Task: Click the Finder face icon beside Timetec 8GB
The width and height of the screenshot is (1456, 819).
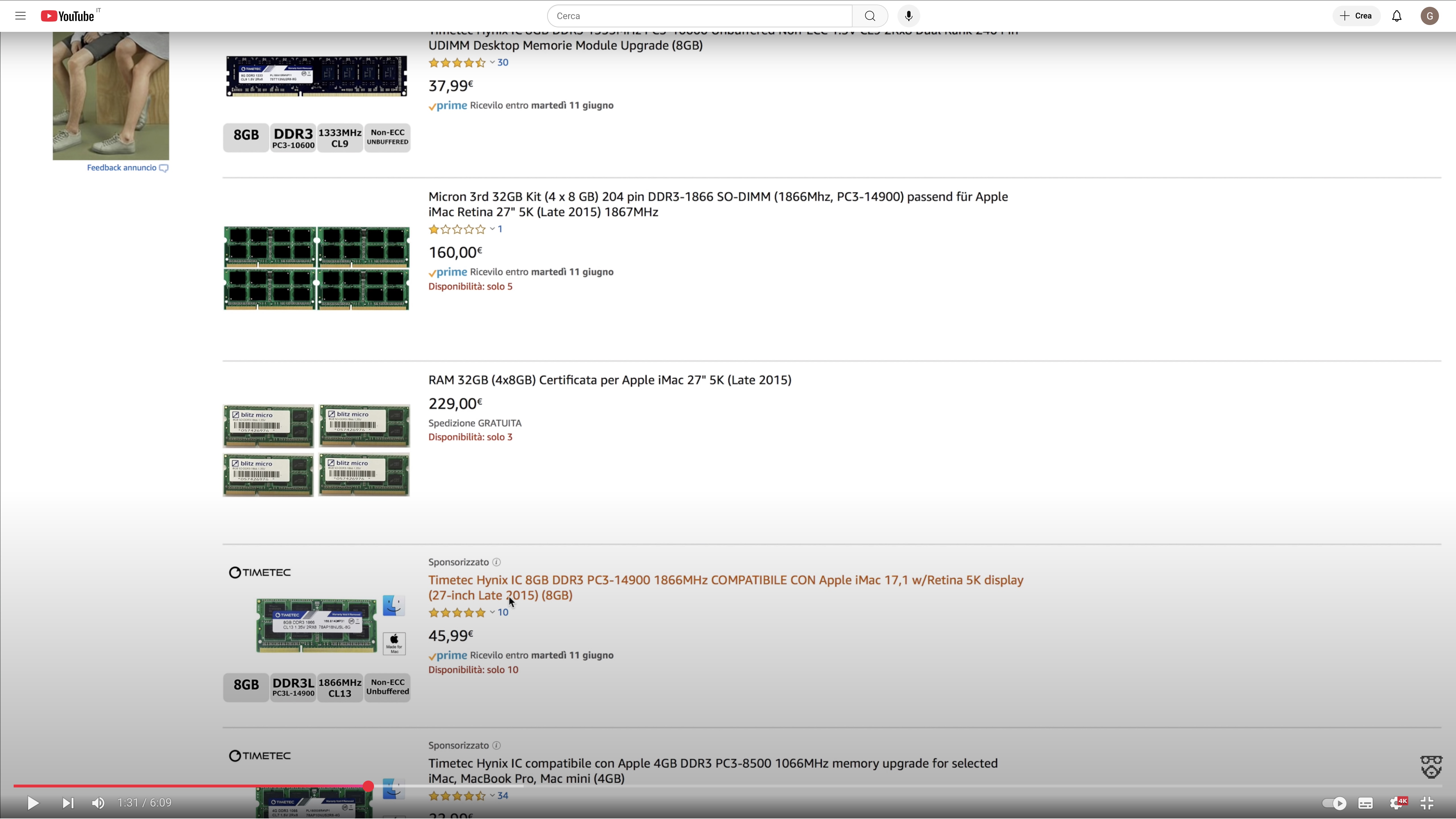Action: 394,605
